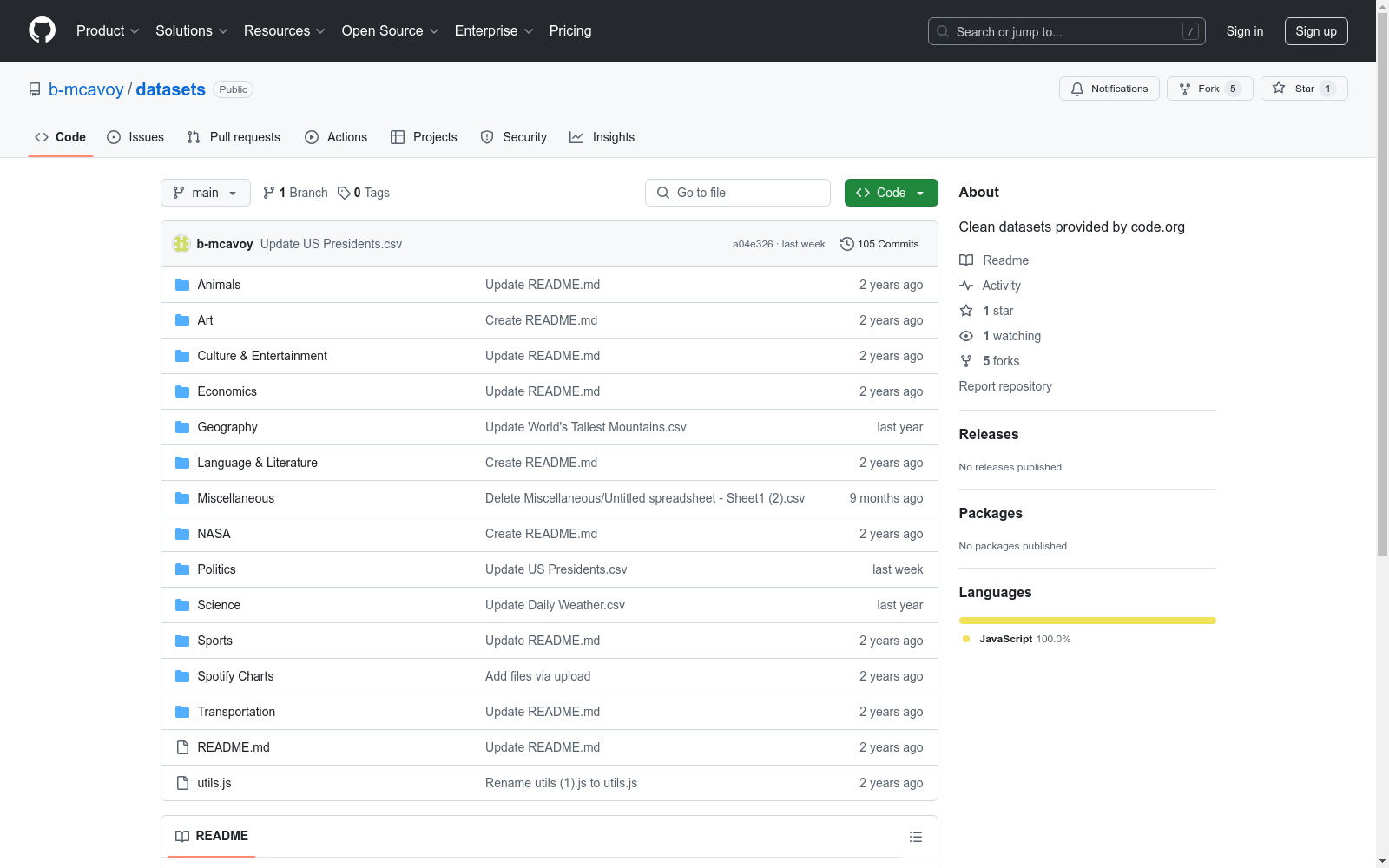This screenshot has width=1389, height=868.
Task: View the 105 Commits history
Action: point(879,244)
